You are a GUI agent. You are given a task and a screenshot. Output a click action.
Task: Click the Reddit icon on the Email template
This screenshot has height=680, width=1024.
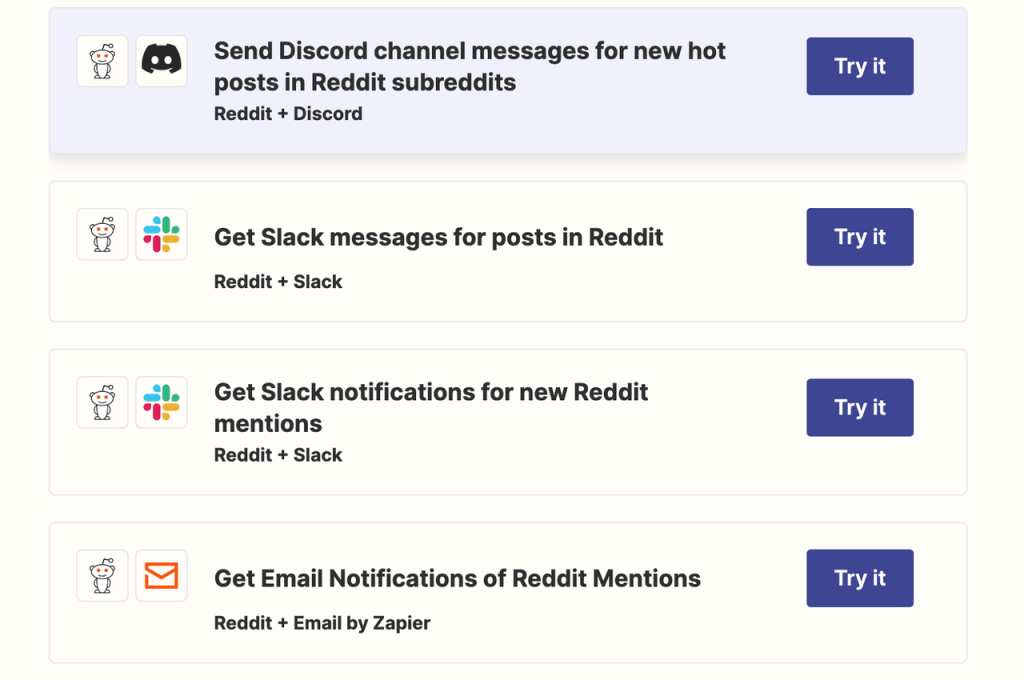pos(102,575)
